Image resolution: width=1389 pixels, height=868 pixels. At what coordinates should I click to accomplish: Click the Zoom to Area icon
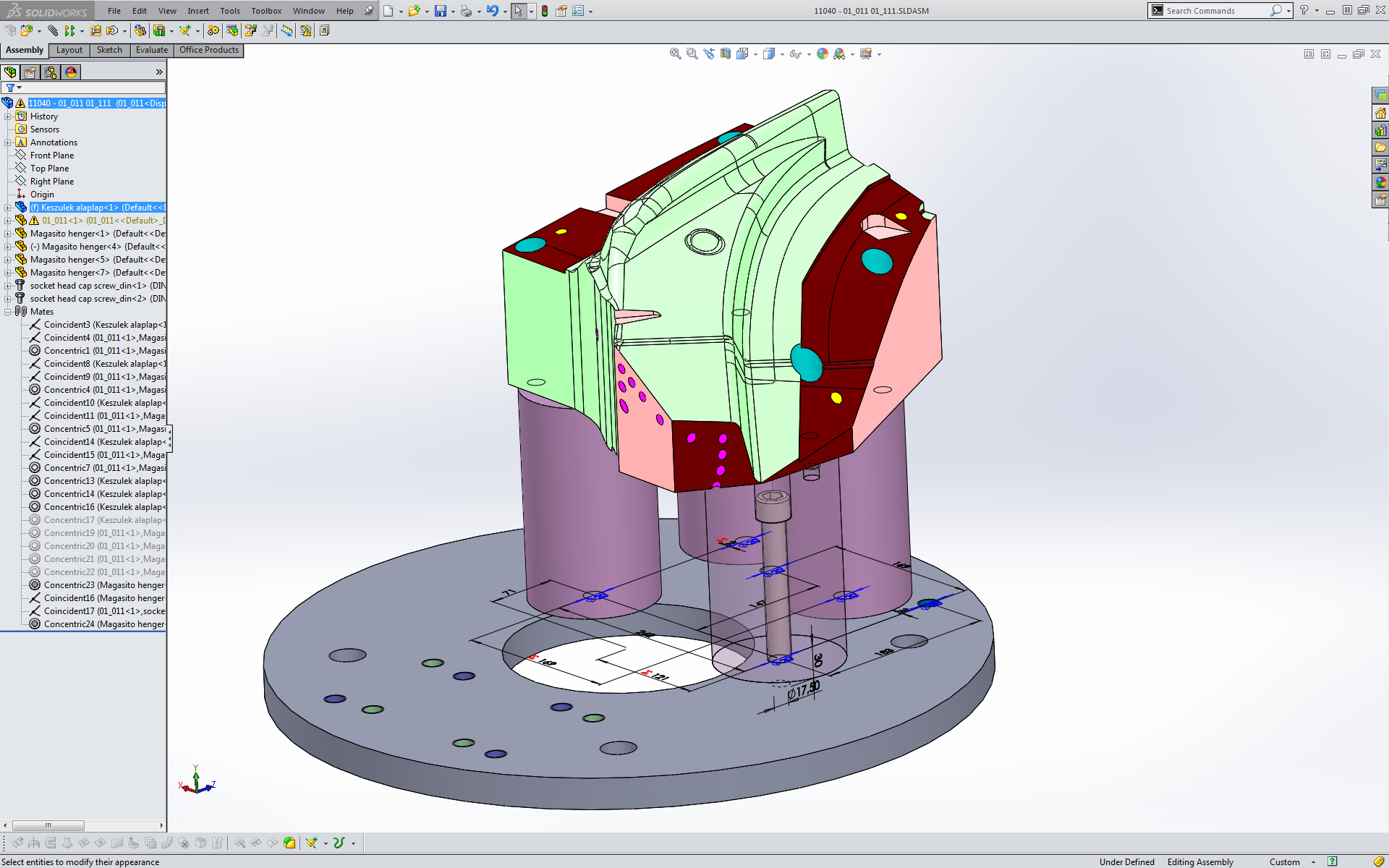pyautogui.click(x=692, y=54)
